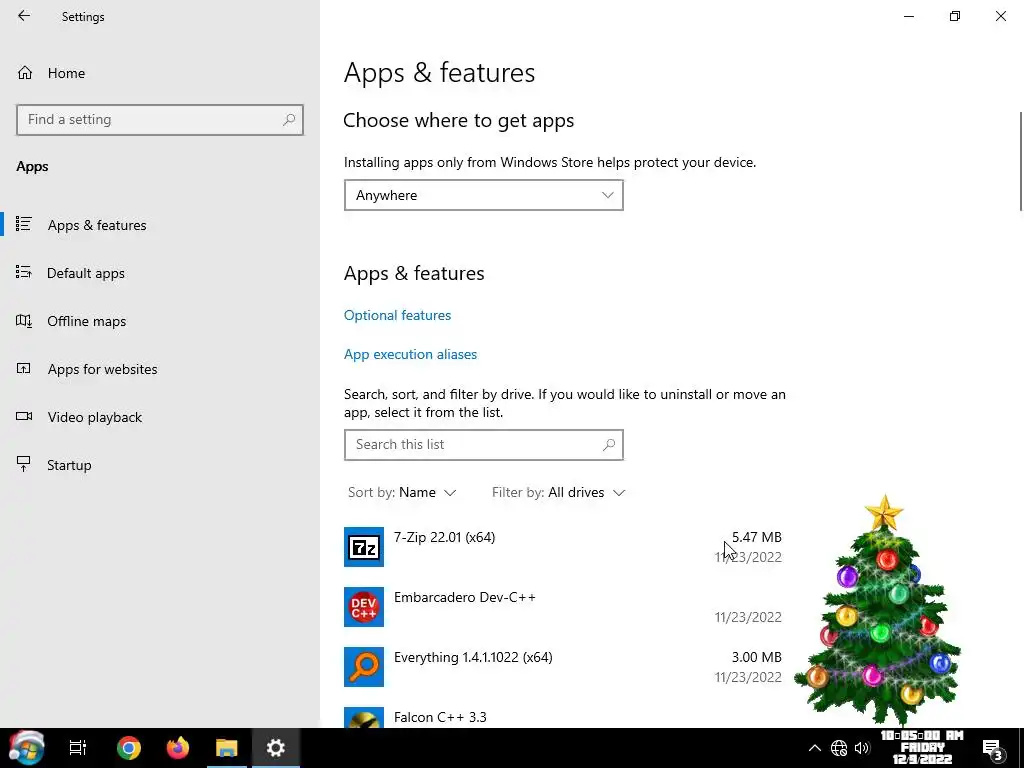The image size is (1024, 768).
Task: Open the Optional features link
Action: [x=397, y=315]
